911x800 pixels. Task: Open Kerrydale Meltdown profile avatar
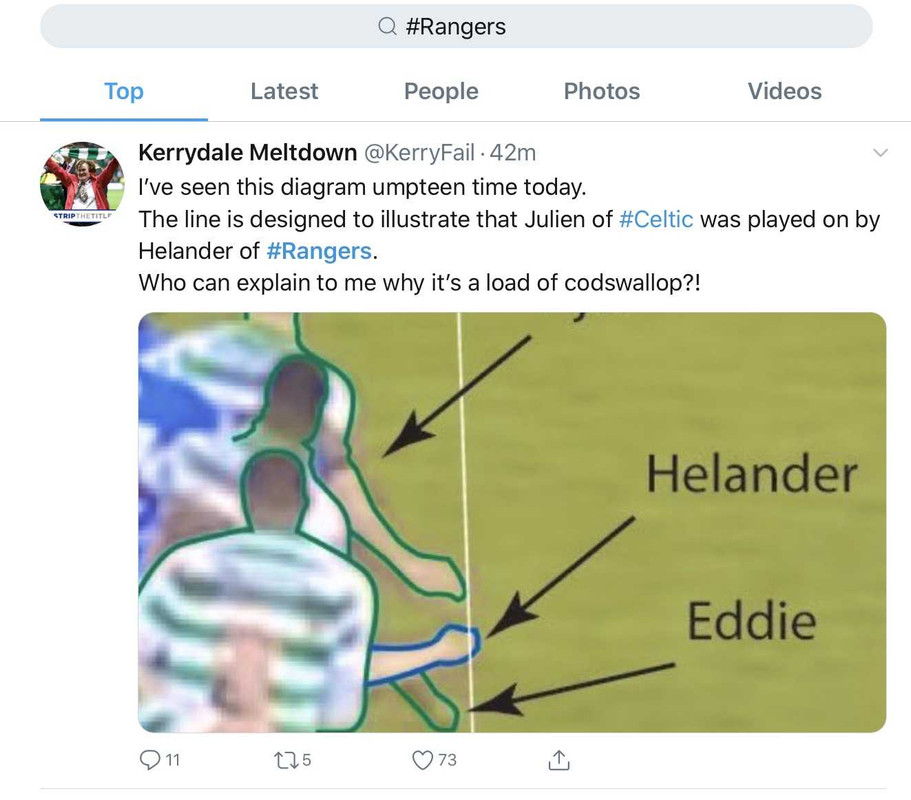[82, 184]
